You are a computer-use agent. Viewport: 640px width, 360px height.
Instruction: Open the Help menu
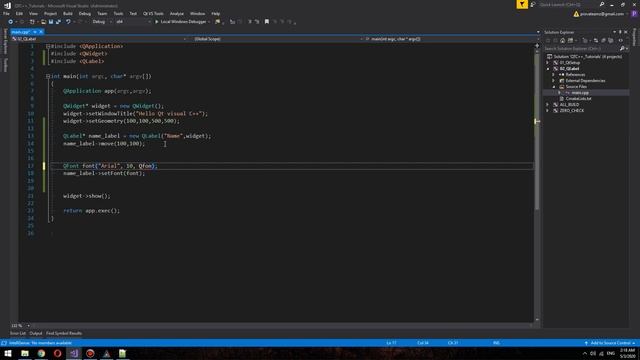(x=216, y=13)
